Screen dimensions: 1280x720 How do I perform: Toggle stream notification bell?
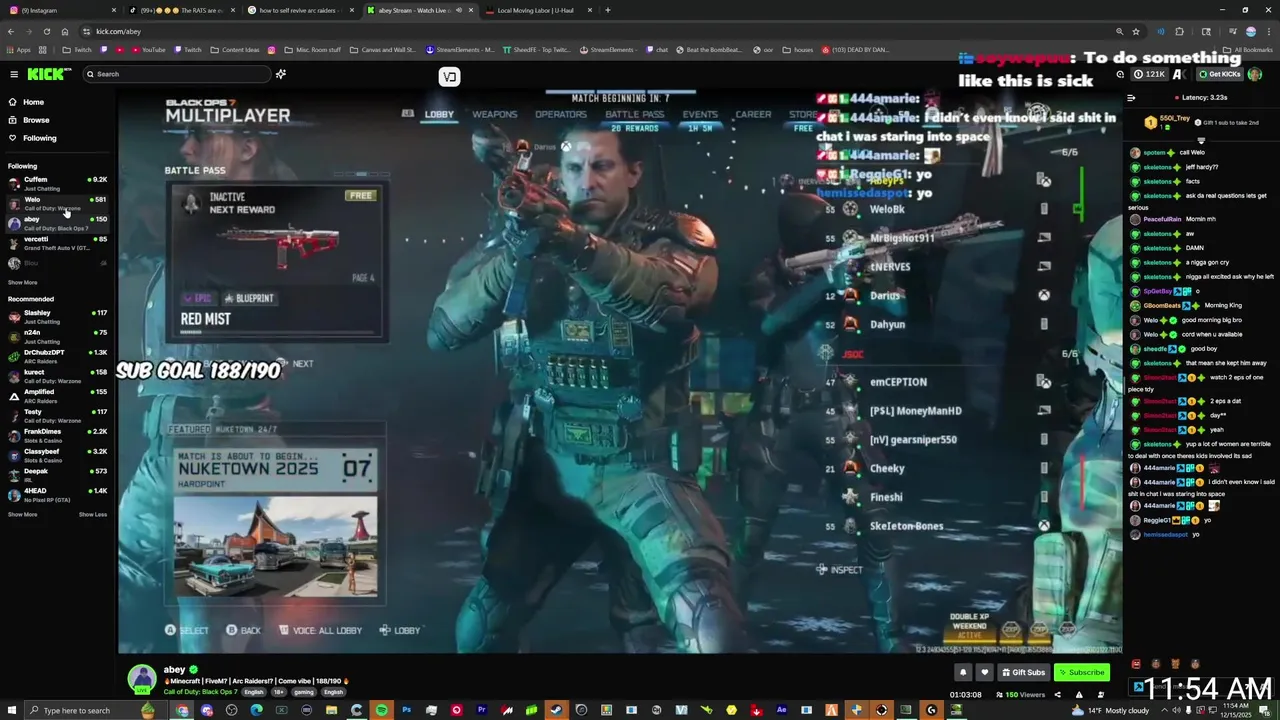[963, 672]
